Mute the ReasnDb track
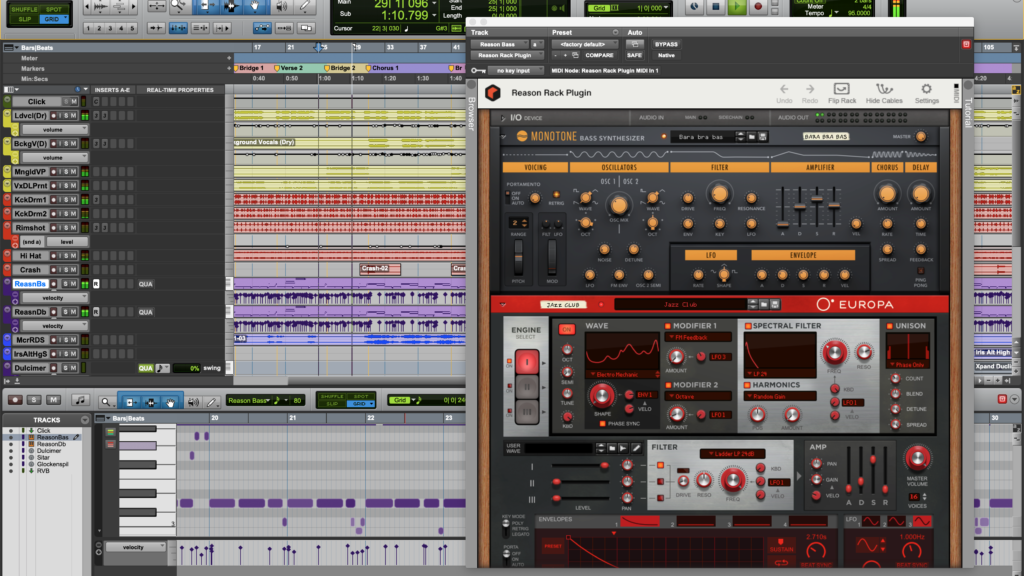The width and height of the screenshot is (1024, 576). coord(74,312)
